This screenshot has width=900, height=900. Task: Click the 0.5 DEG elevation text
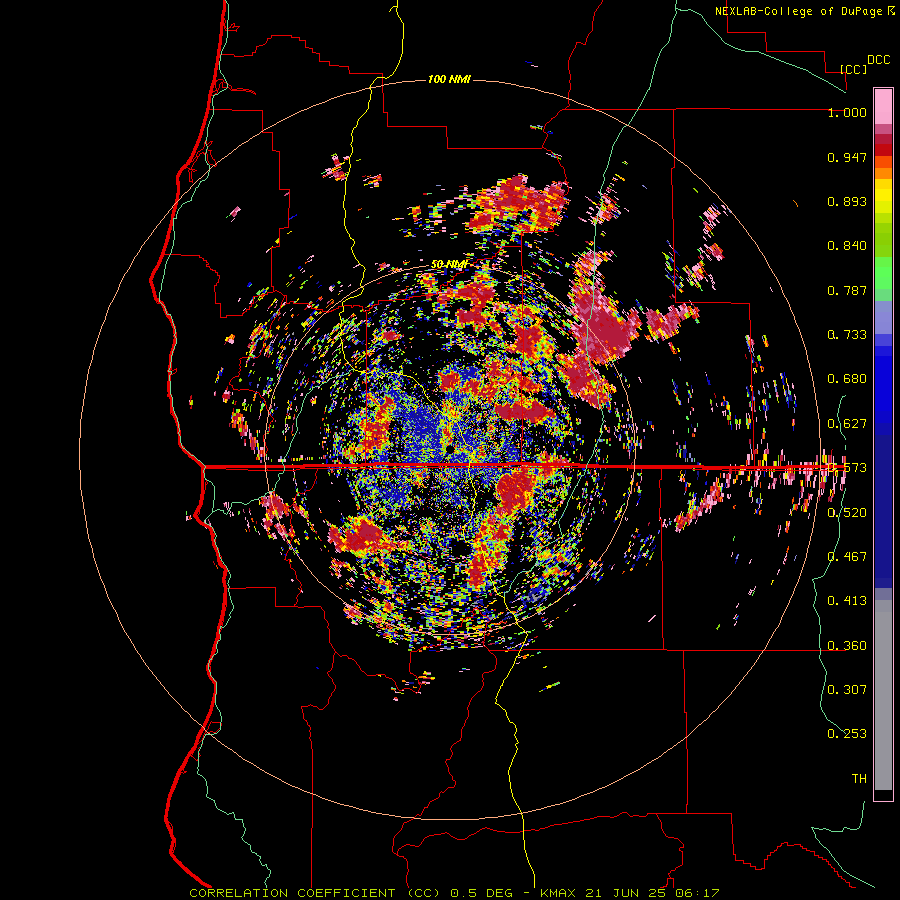[482, 893]
